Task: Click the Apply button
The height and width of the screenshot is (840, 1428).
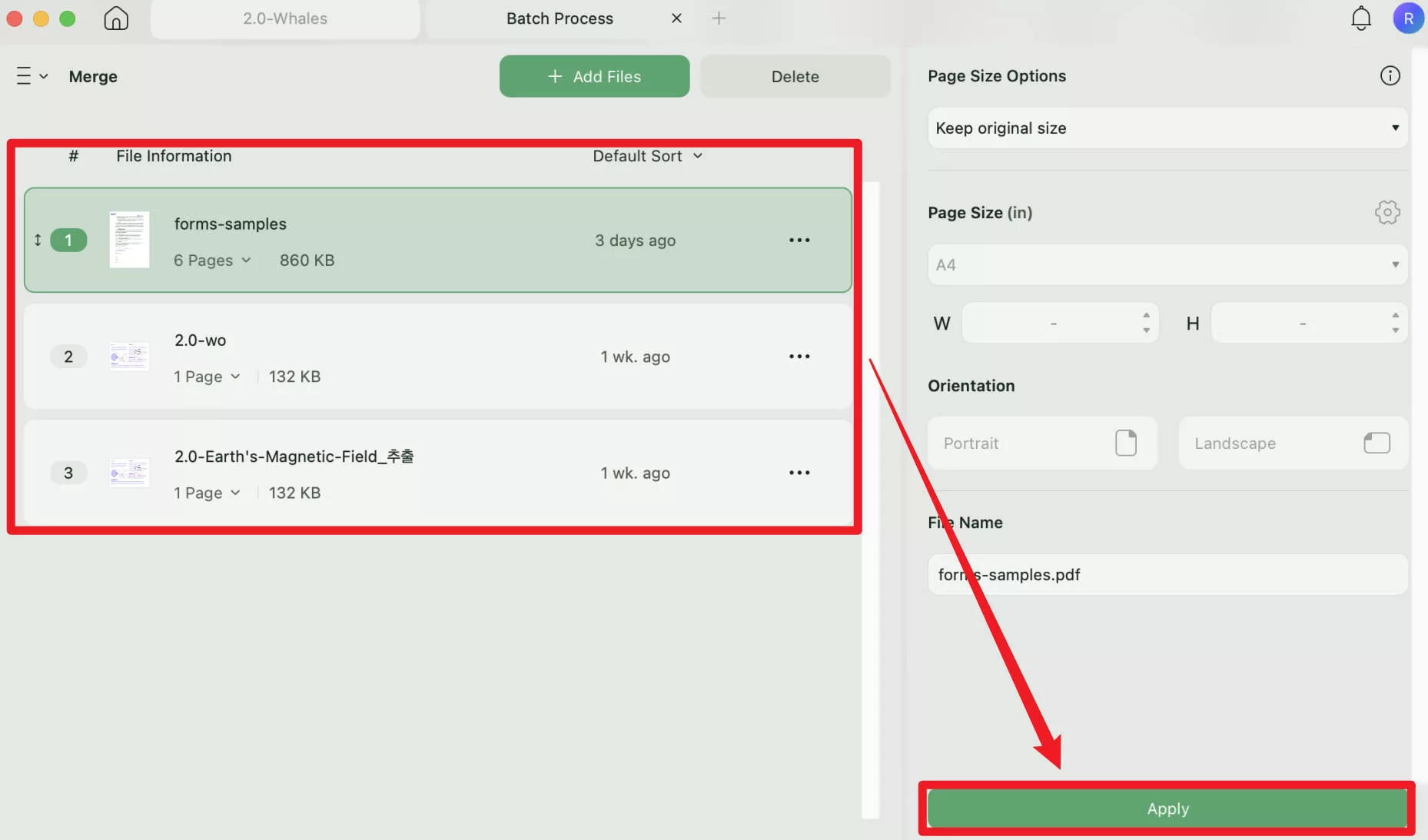Action: point(1167,808)
